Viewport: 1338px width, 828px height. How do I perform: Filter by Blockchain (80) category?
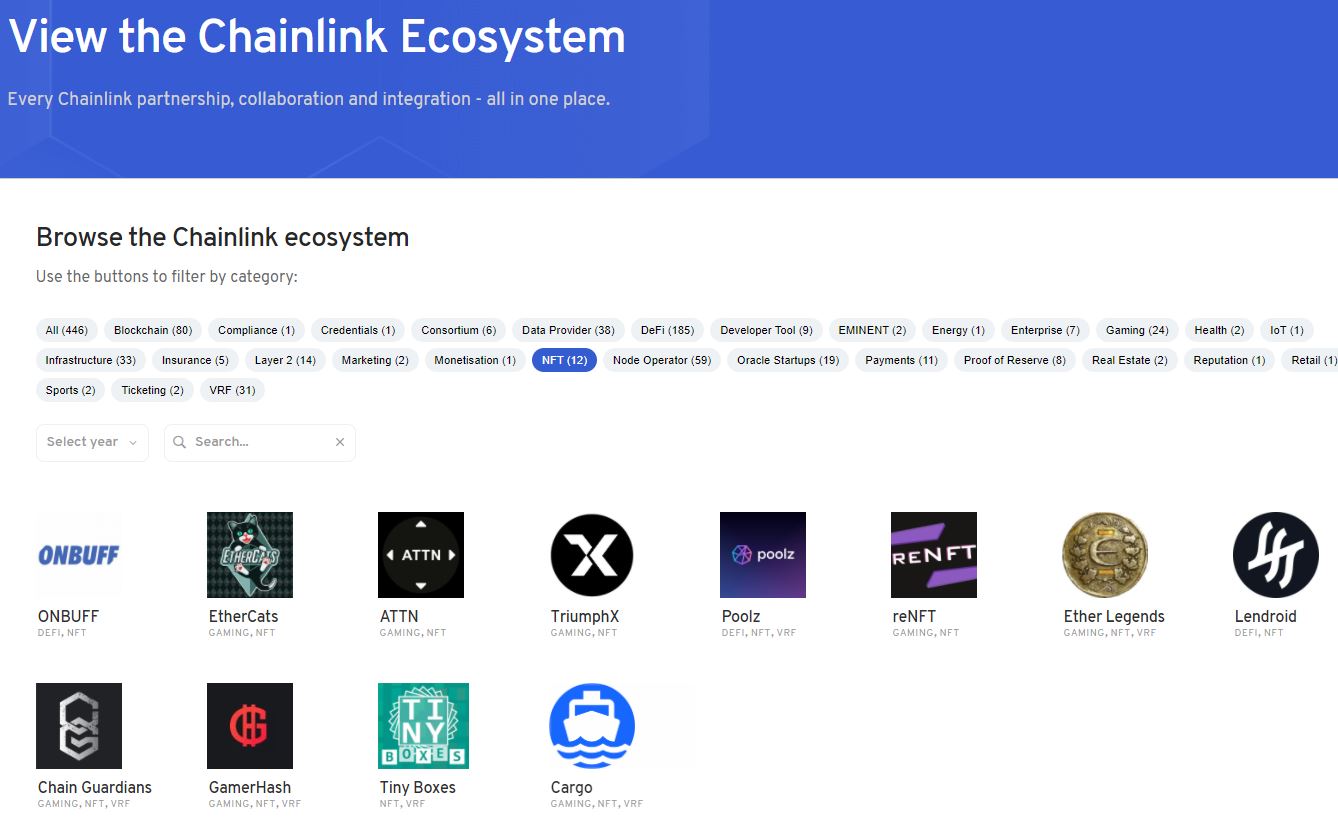(153, 330)
